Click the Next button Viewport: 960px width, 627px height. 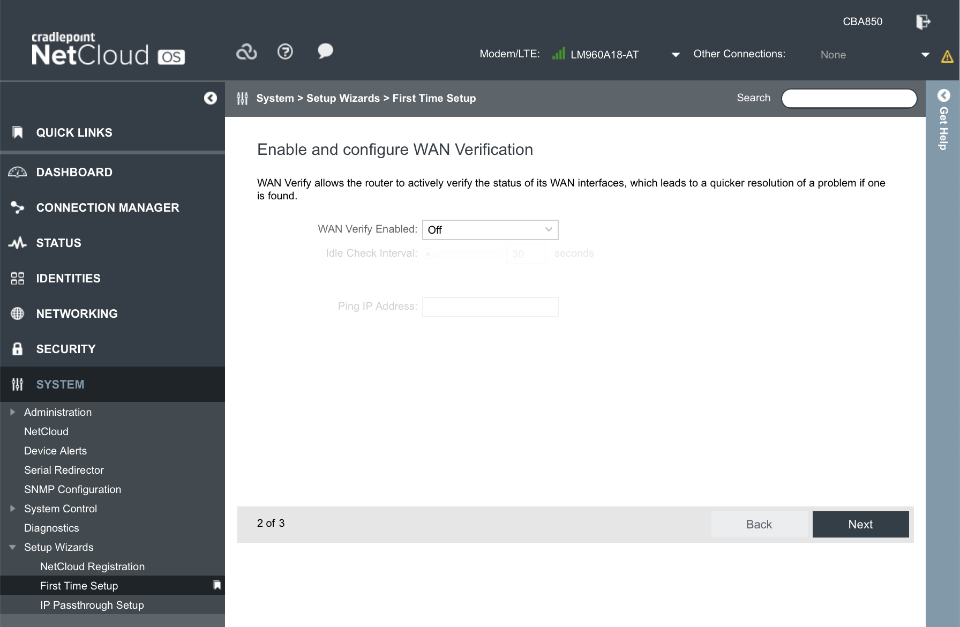click(860, 524)
